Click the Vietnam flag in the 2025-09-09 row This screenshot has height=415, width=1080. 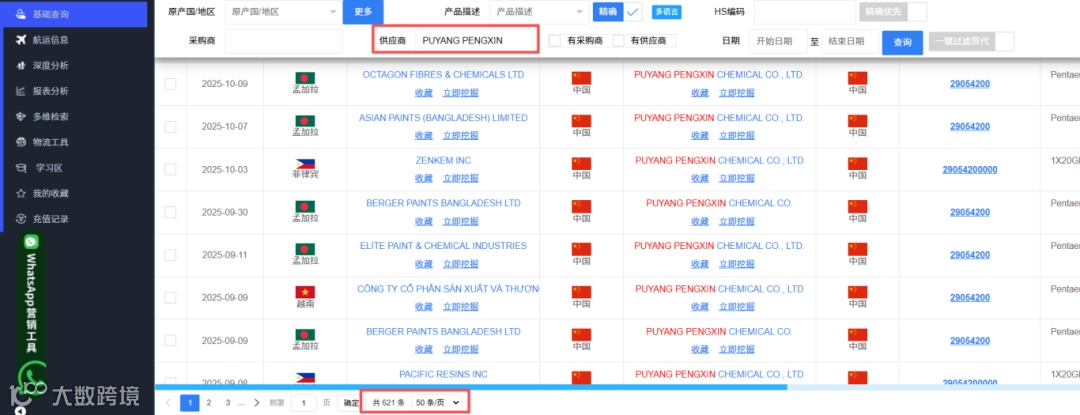(305, 292)
